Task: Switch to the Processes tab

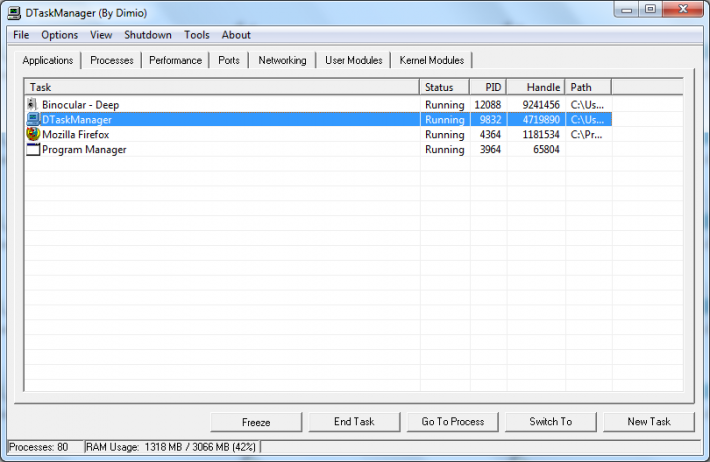Action: (x=112, y=60)
